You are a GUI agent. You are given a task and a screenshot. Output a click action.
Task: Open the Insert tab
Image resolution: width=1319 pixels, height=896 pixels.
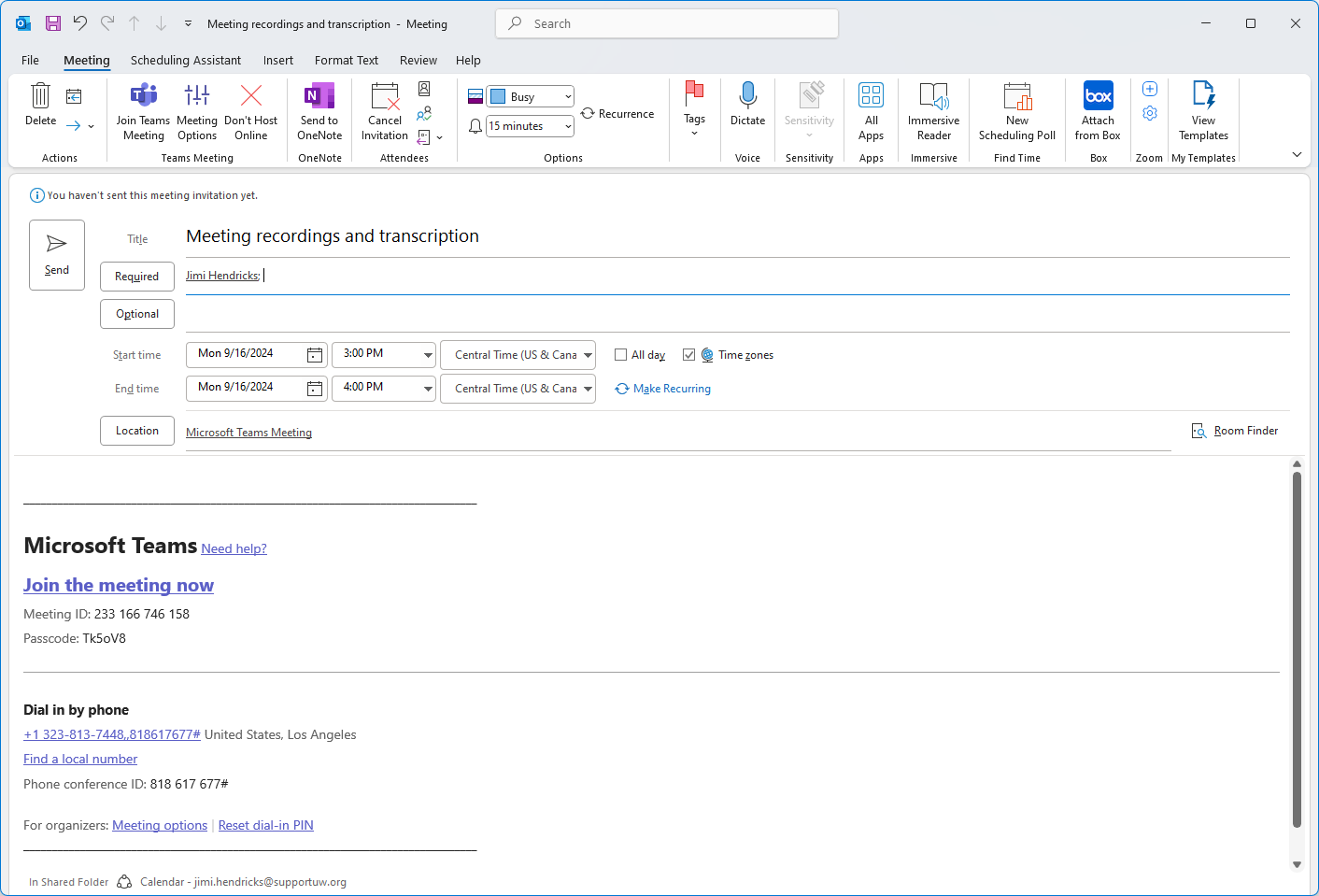[277, 60]
